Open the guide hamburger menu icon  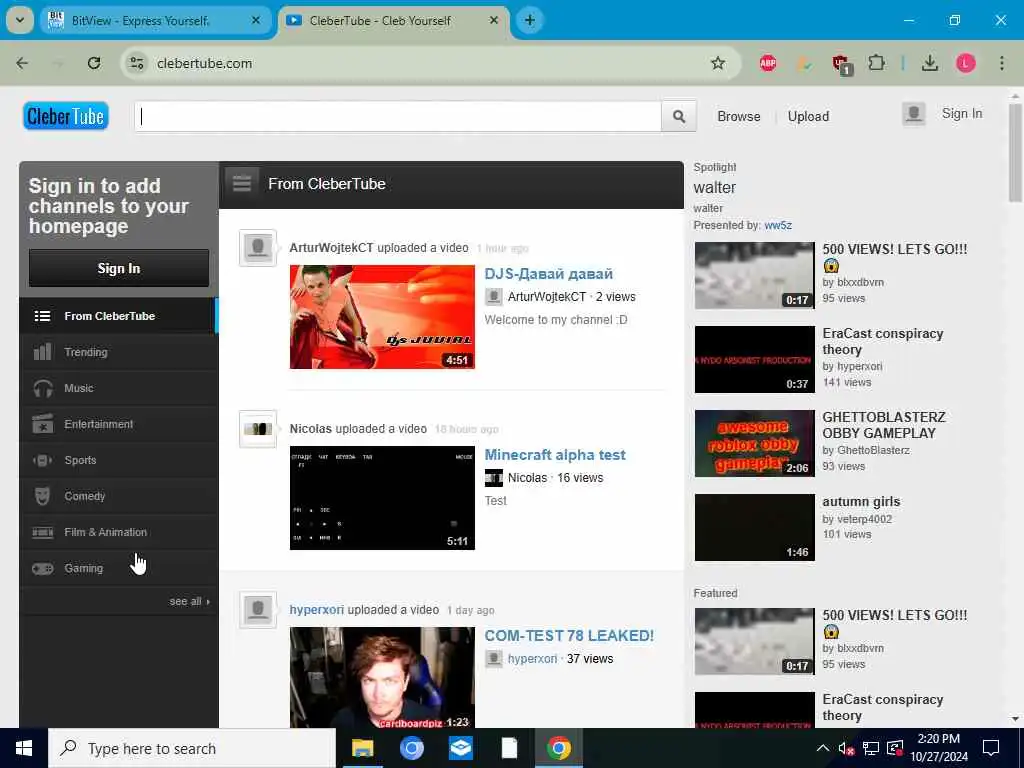click(242, 184)
